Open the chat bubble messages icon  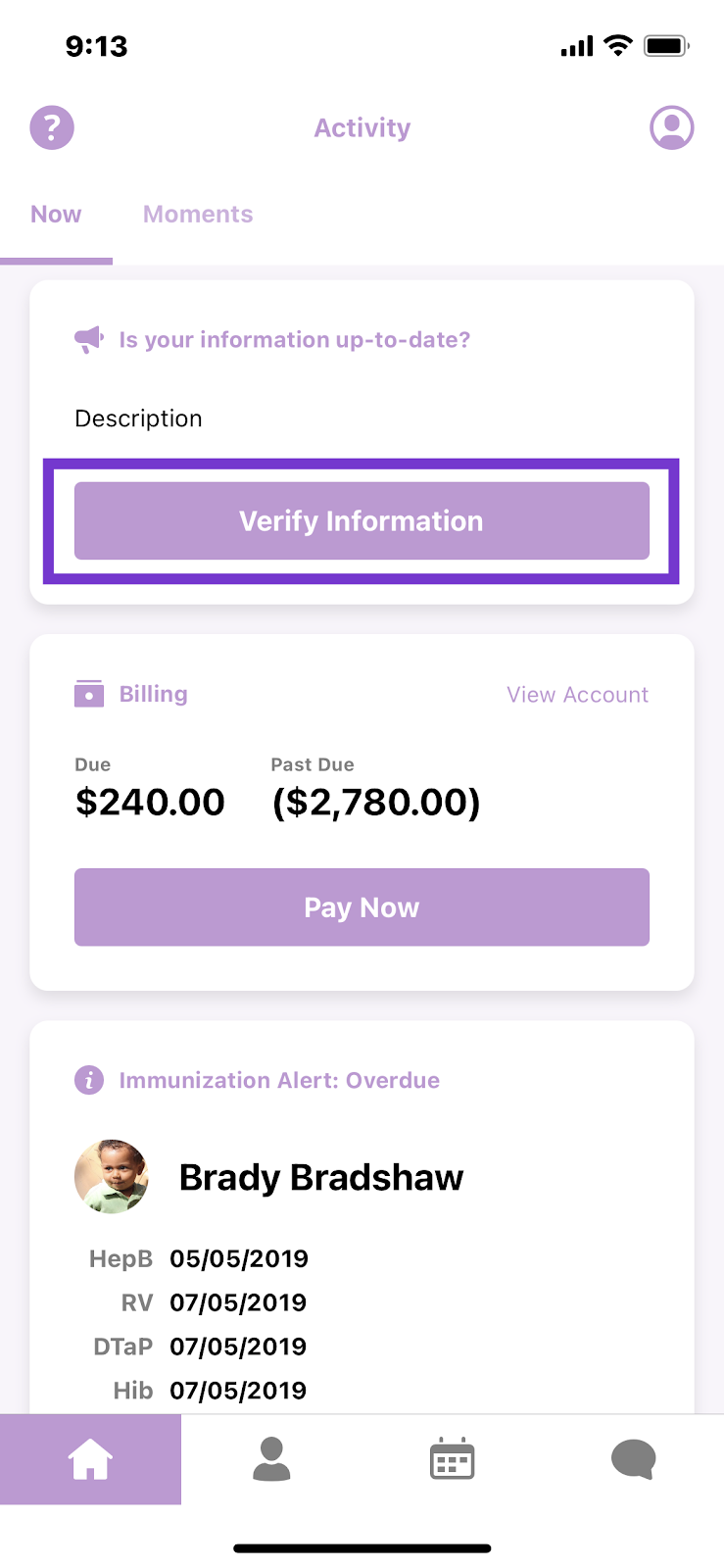(633, 1459)
